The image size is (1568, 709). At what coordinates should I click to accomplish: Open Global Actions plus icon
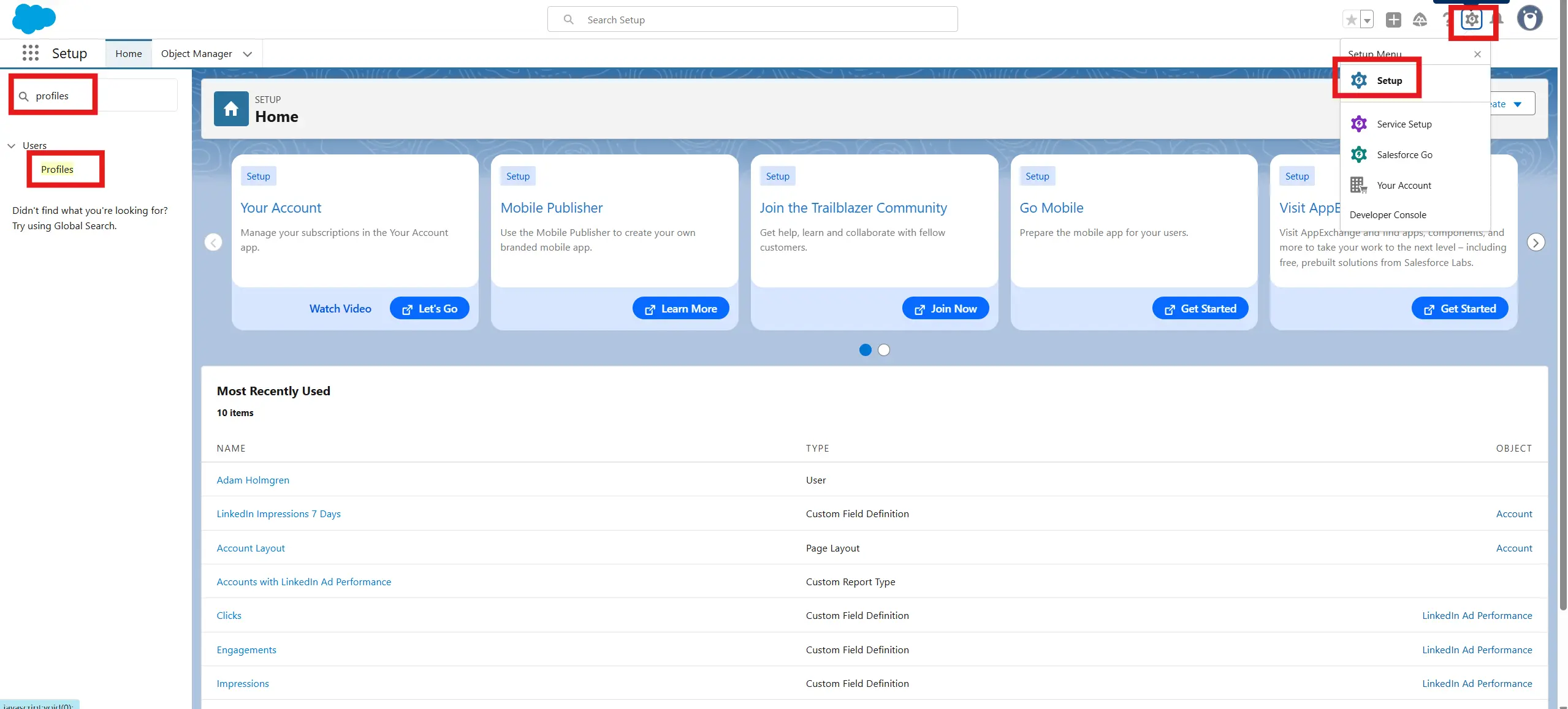click(1393, 20)
